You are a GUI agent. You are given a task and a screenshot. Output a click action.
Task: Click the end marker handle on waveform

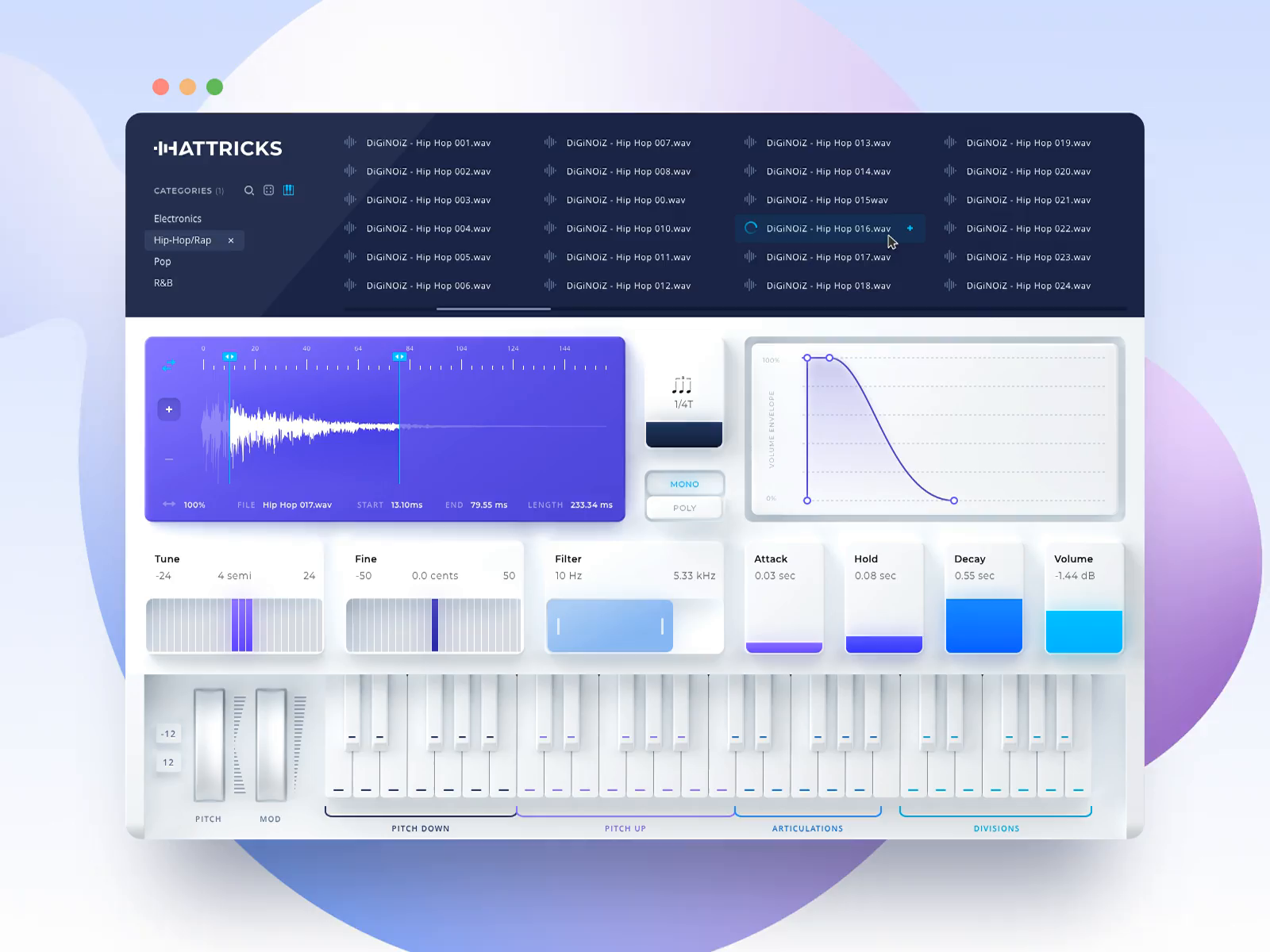point(399,357)
